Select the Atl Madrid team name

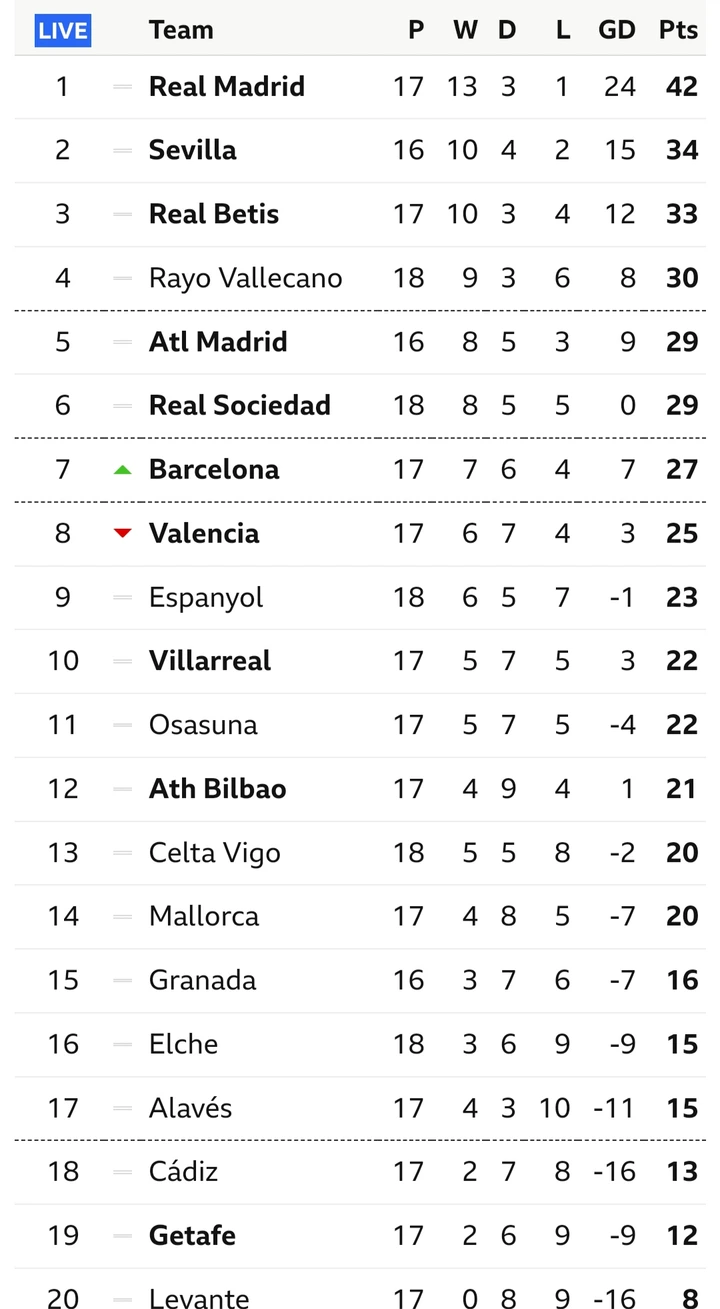point(217,342)
